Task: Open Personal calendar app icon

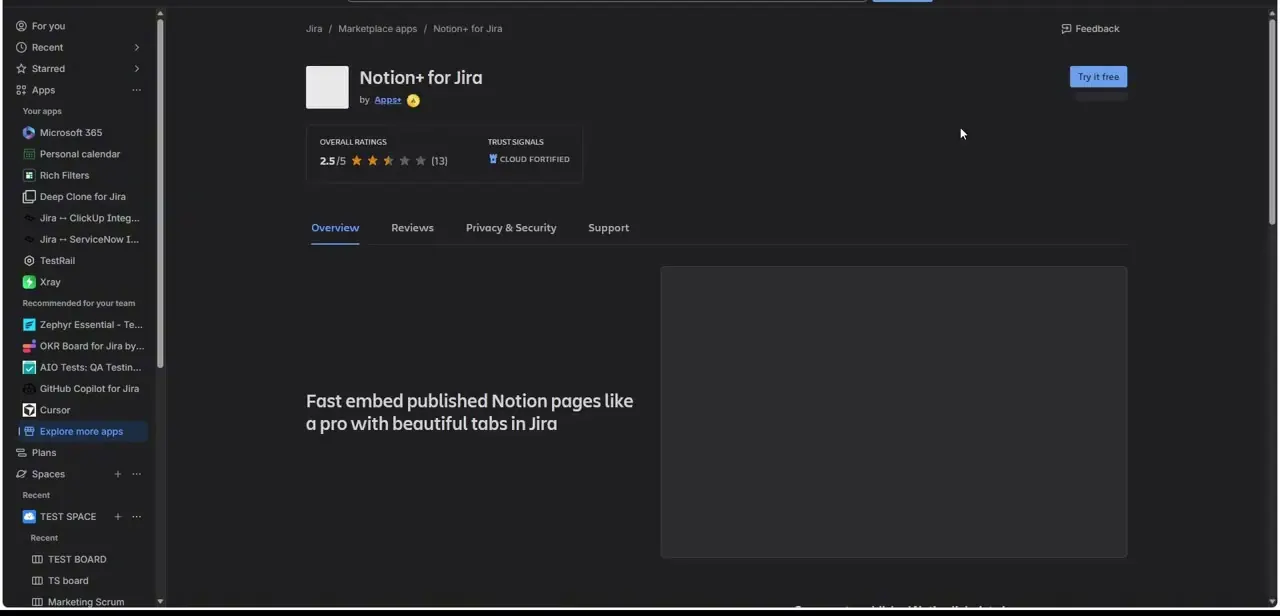Action: tap(29, 154)
